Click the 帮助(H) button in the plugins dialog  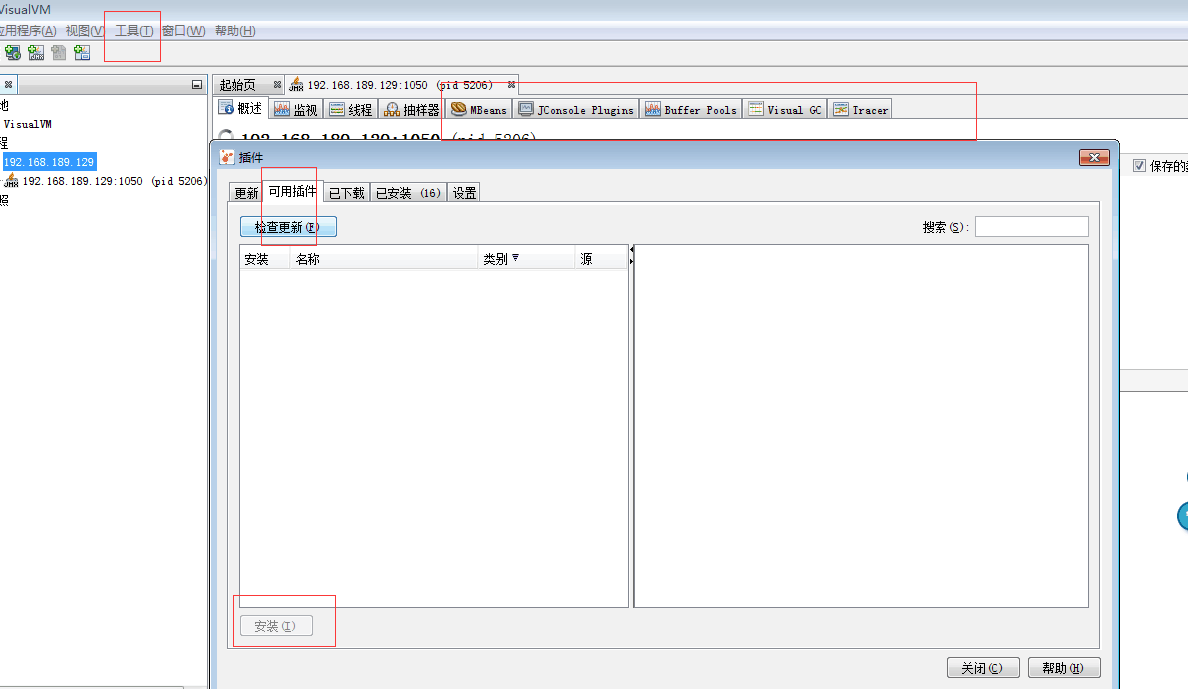[x=1064, y=668]
